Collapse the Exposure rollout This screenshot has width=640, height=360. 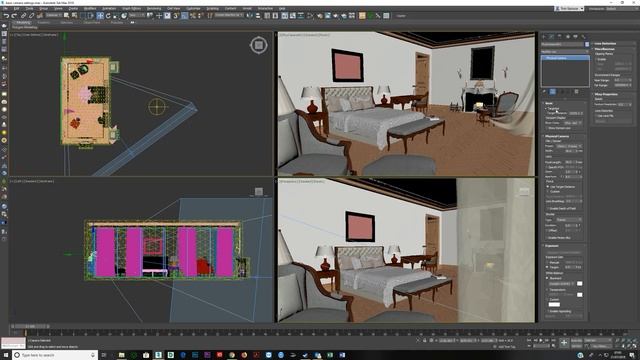[x=551, y=246]
